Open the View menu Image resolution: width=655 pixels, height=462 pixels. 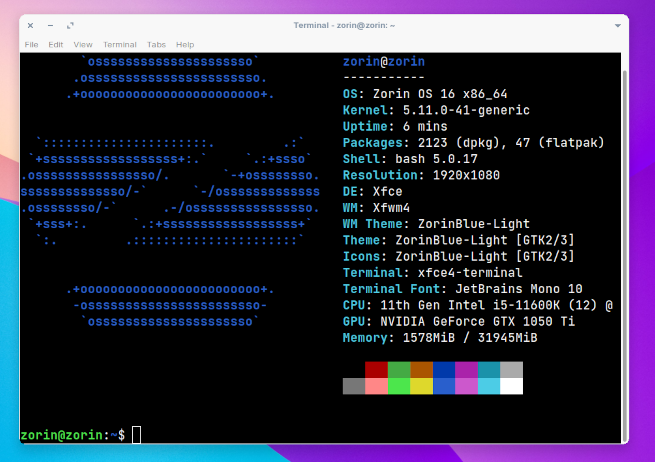coord(83,44)
